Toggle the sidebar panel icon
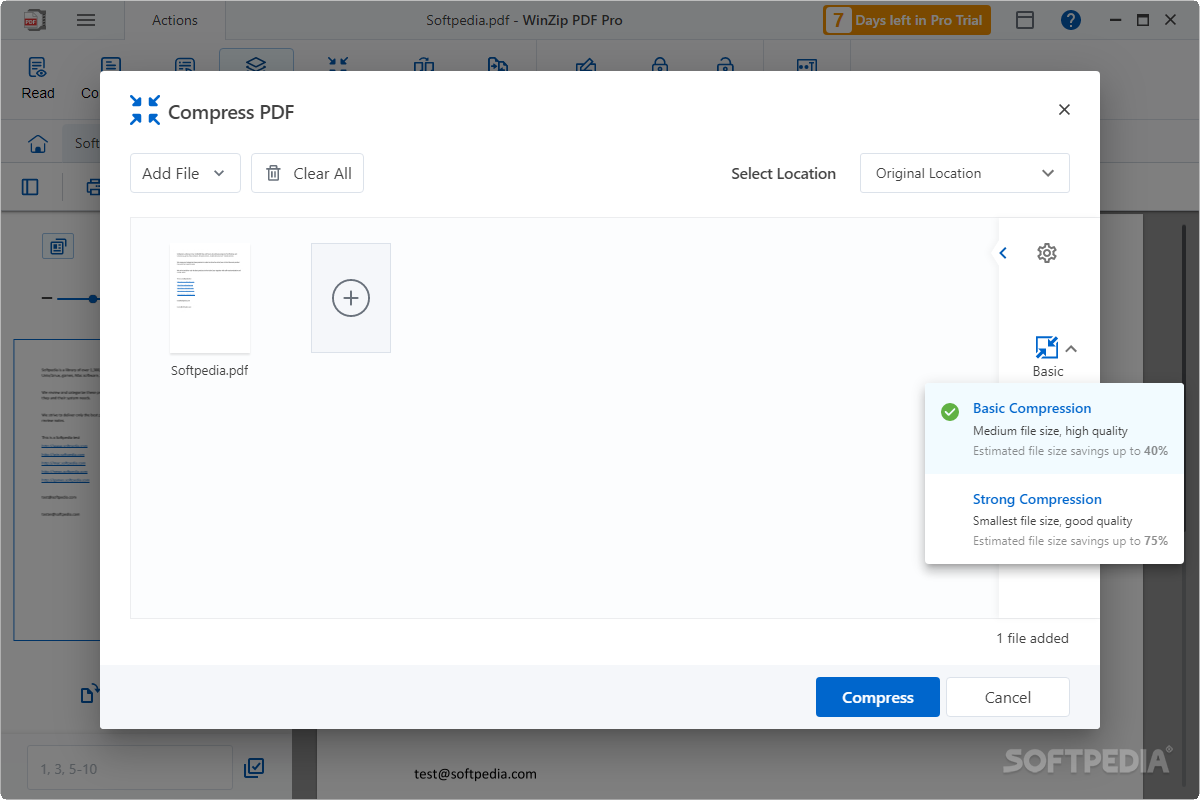This screenshot has width=1200, height=800. tap(30, 187)
